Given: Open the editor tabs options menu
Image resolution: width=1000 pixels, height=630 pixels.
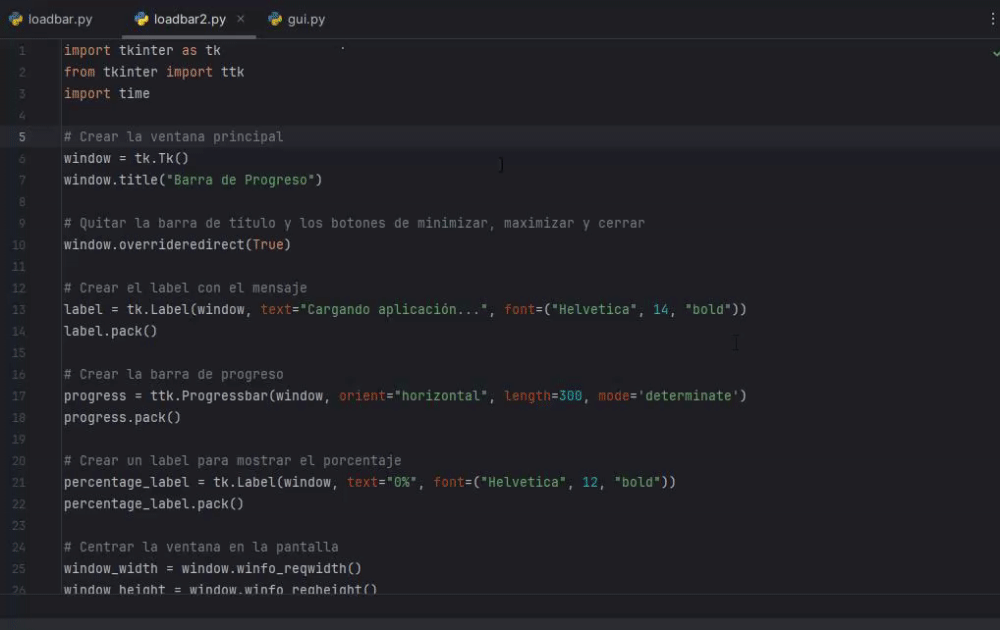Looking at the screenshot, I should pos(992,19).
